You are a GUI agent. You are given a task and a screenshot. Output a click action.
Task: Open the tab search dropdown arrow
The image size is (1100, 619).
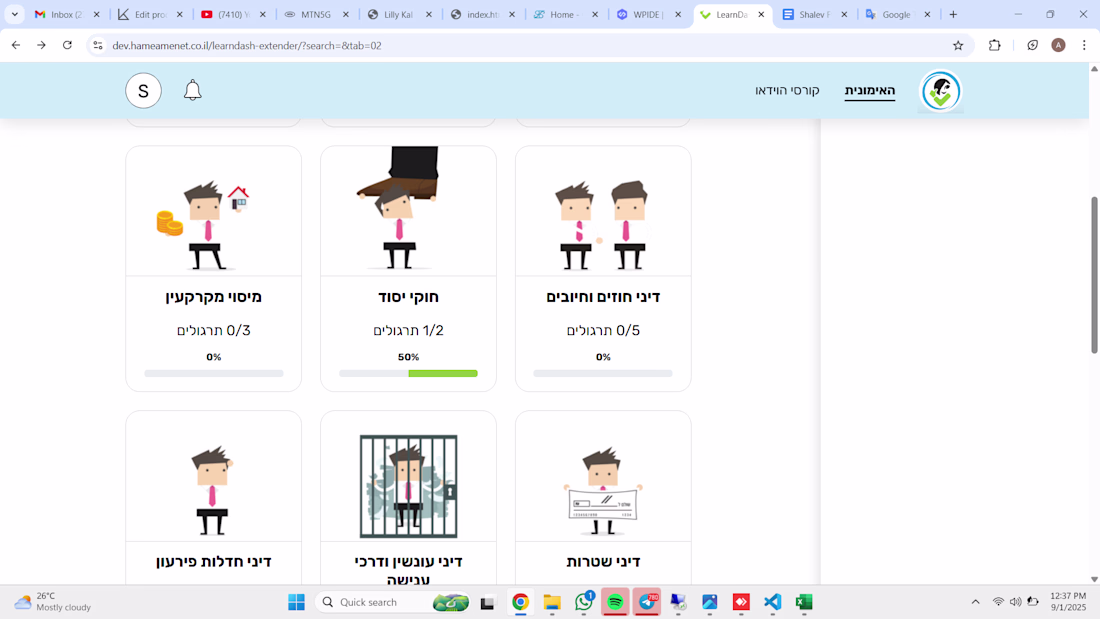coord(15,14)
